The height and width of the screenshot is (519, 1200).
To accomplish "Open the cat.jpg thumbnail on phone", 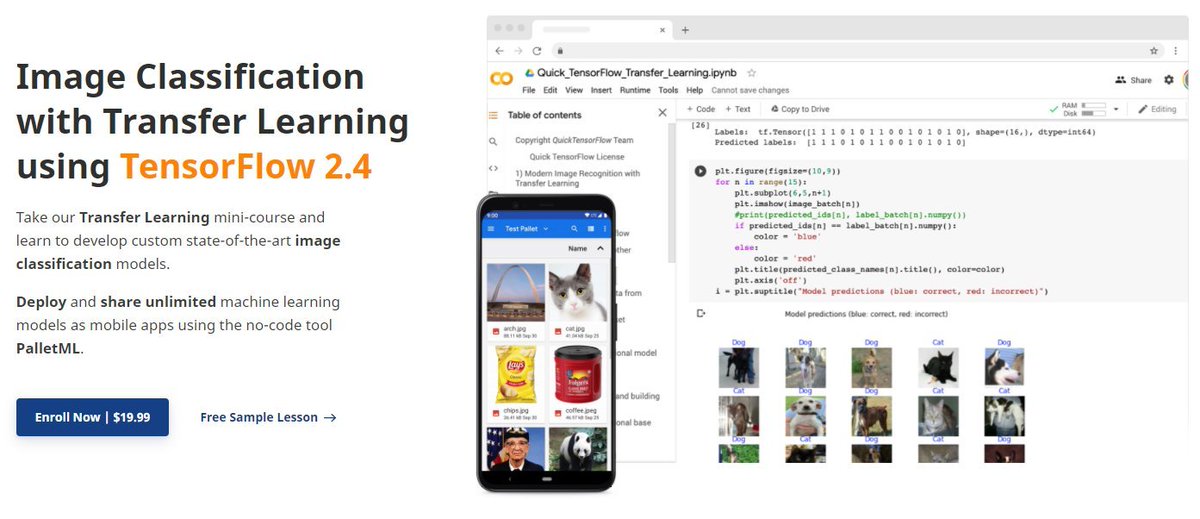I will pos(578,292).
